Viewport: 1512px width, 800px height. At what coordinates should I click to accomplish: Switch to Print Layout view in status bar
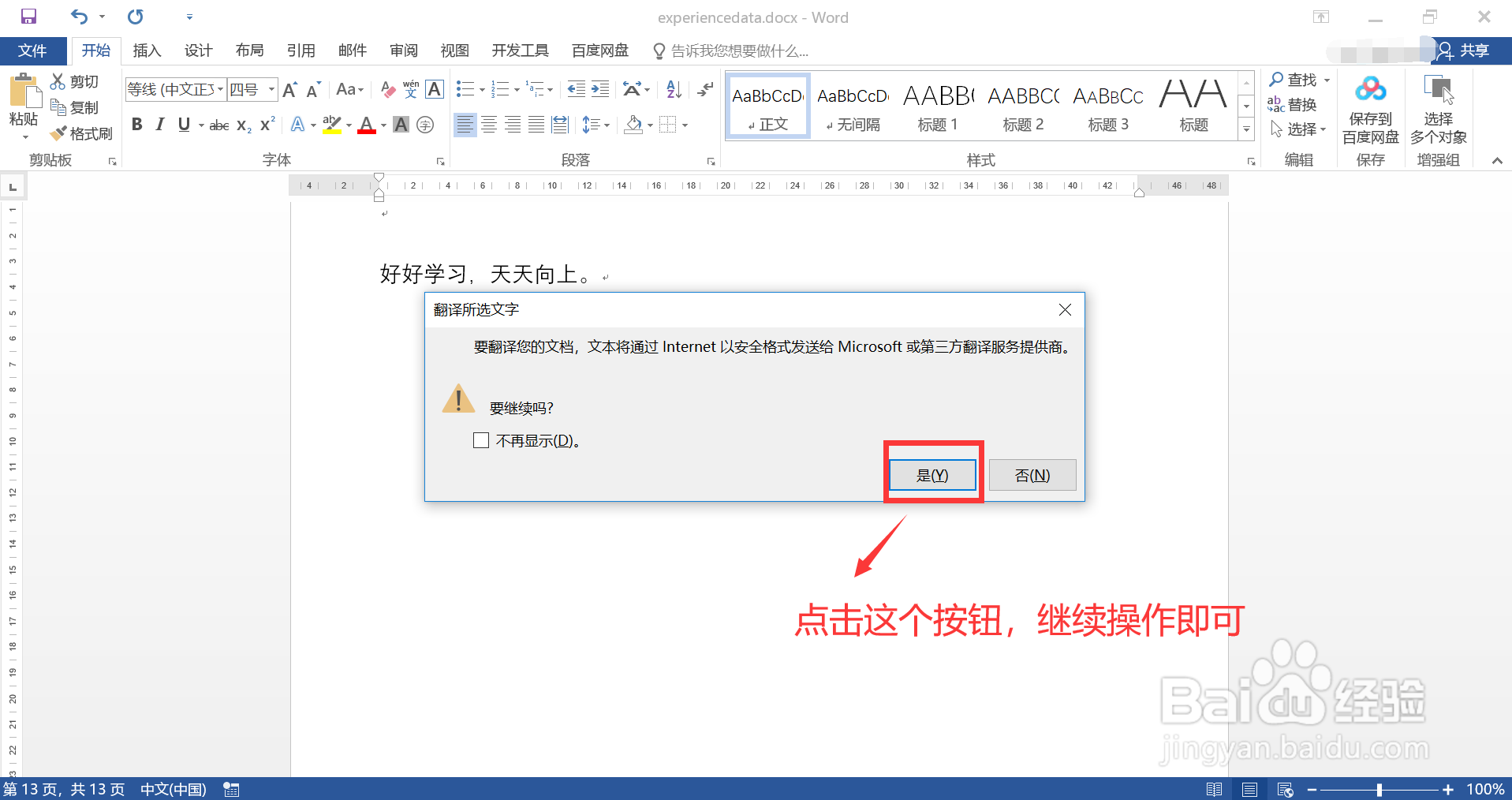(1250, 789)
